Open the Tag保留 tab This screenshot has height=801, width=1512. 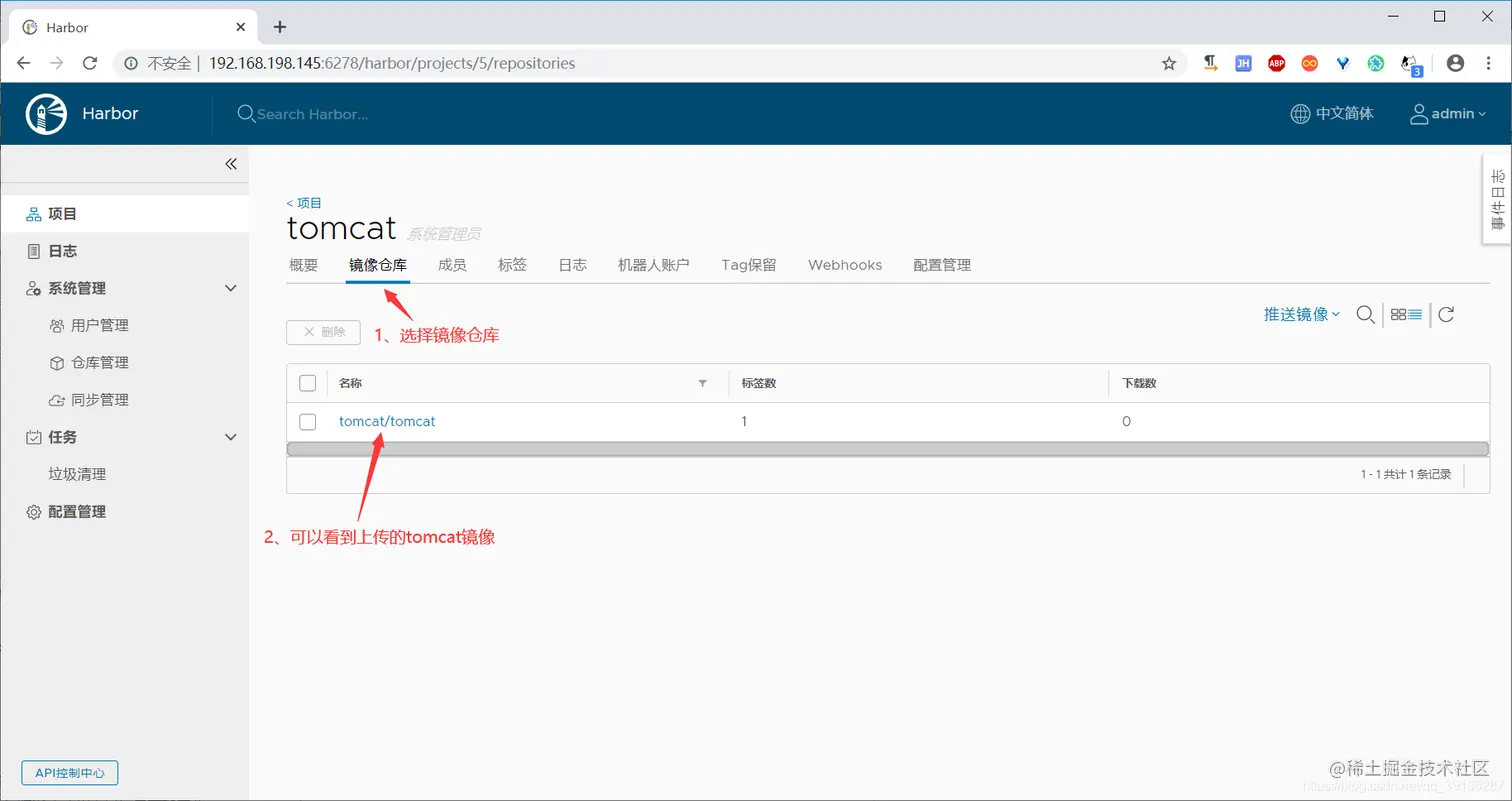tap(749, 265)
